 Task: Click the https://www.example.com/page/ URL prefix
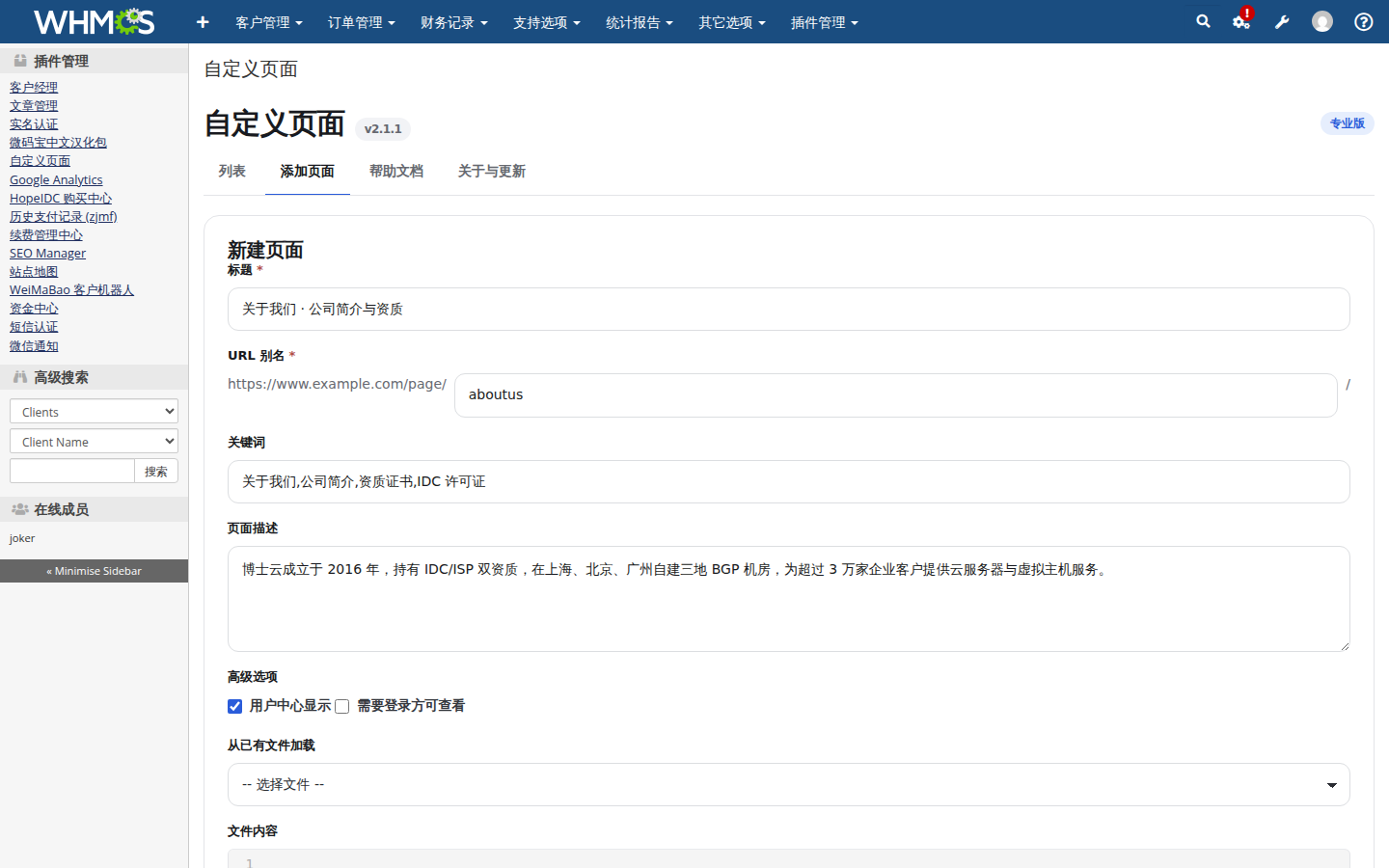337,384
